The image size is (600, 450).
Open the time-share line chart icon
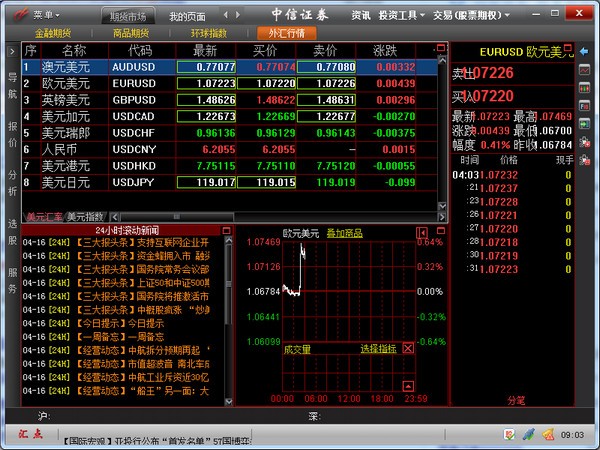[584, 70]
